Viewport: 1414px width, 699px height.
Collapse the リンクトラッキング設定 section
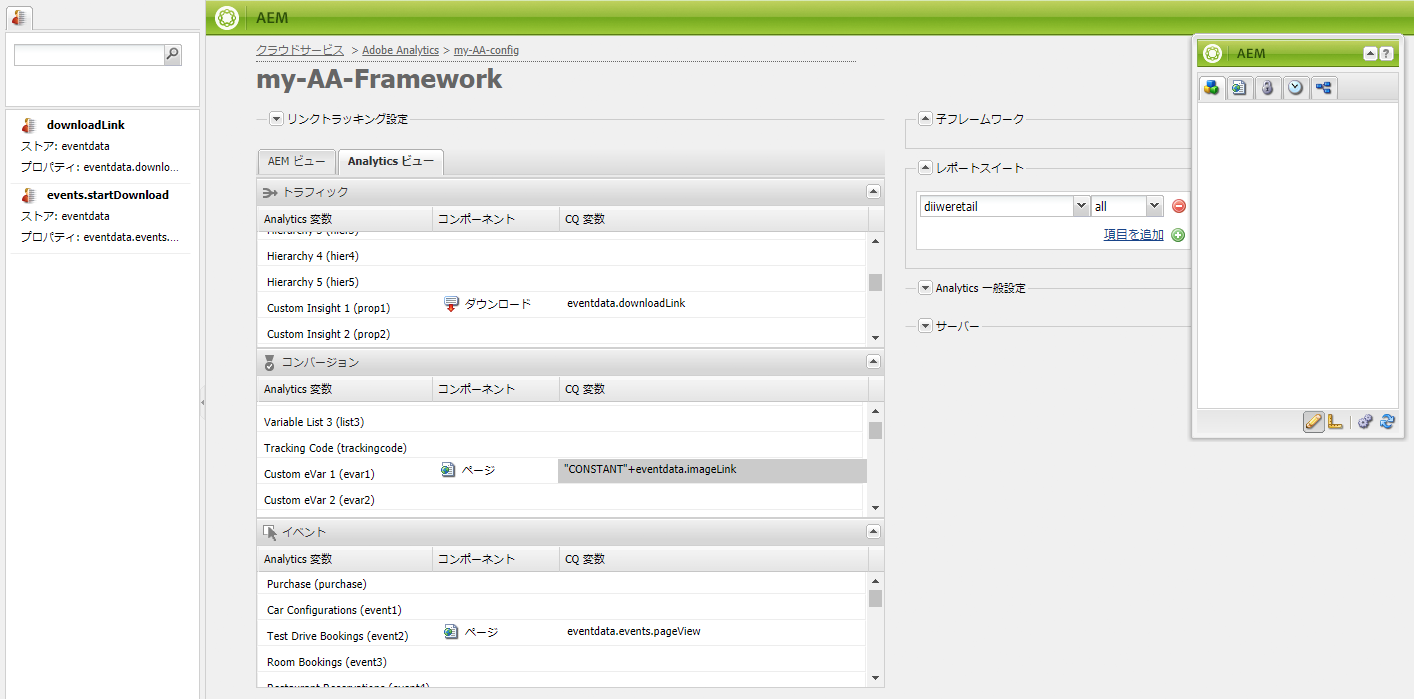click(x=277, y=119)
